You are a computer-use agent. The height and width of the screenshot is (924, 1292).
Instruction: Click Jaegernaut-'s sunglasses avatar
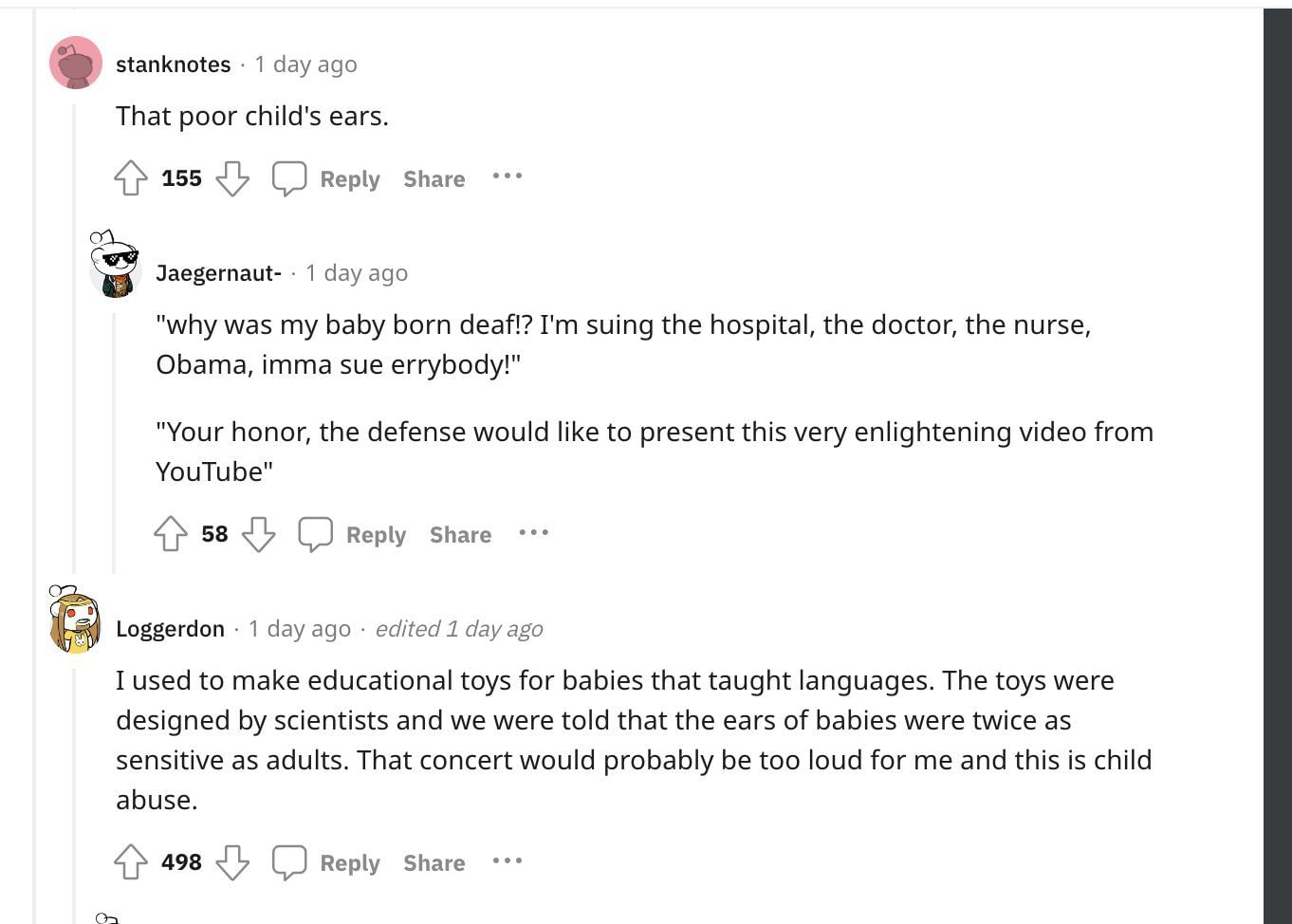click(116, 266)
